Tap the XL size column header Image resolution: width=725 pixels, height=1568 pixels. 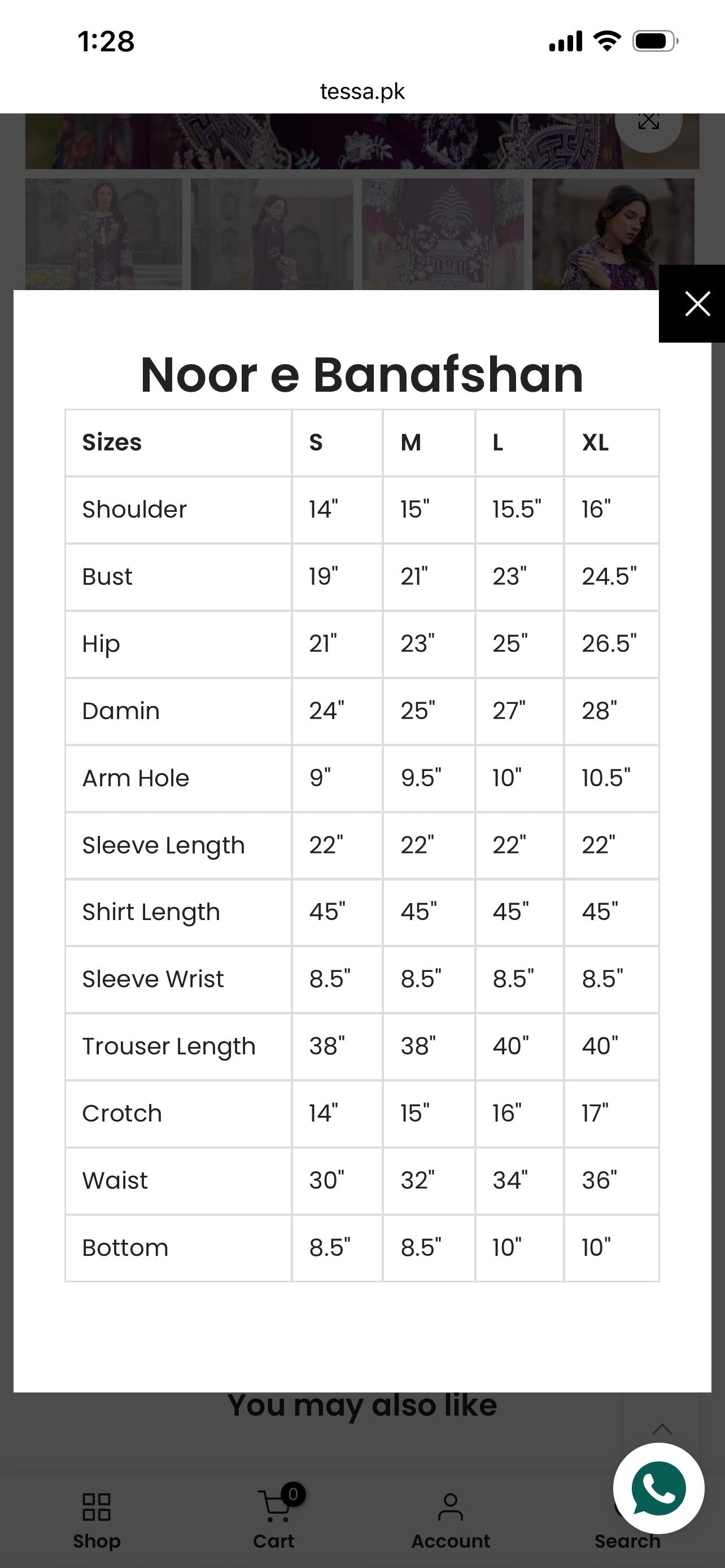point(595,443)
